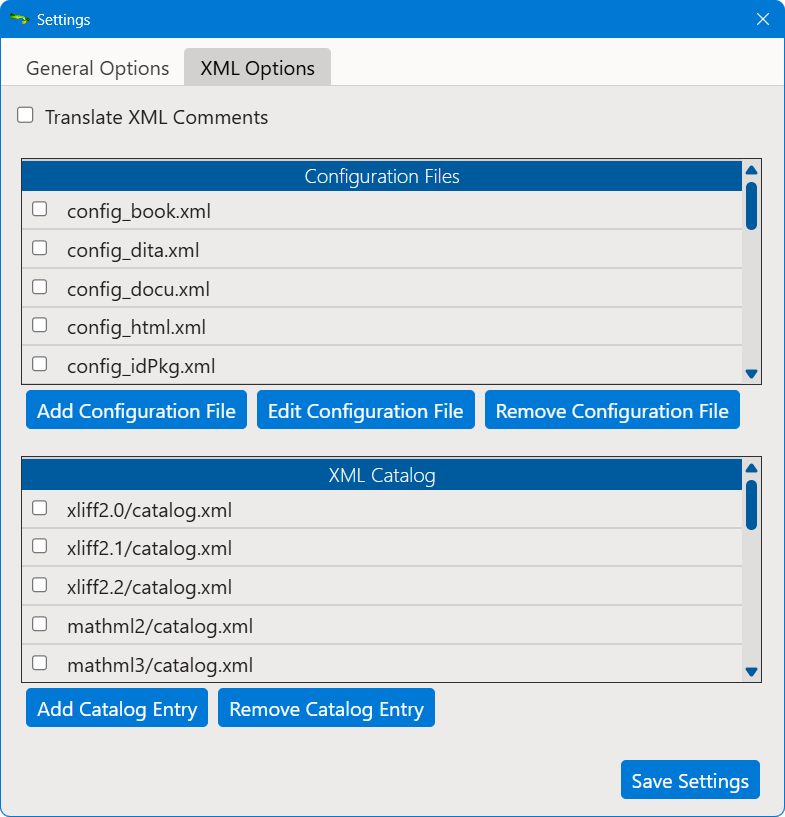Select the mathml2/catalog.xml entry text
This screenshot has height=817, width=785.
[160, 626]
